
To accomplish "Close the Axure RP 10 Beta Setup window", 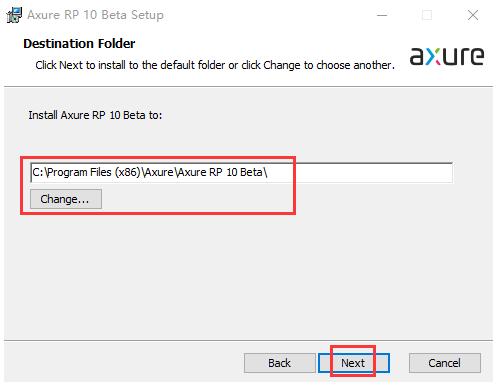I will click(473, 15).
